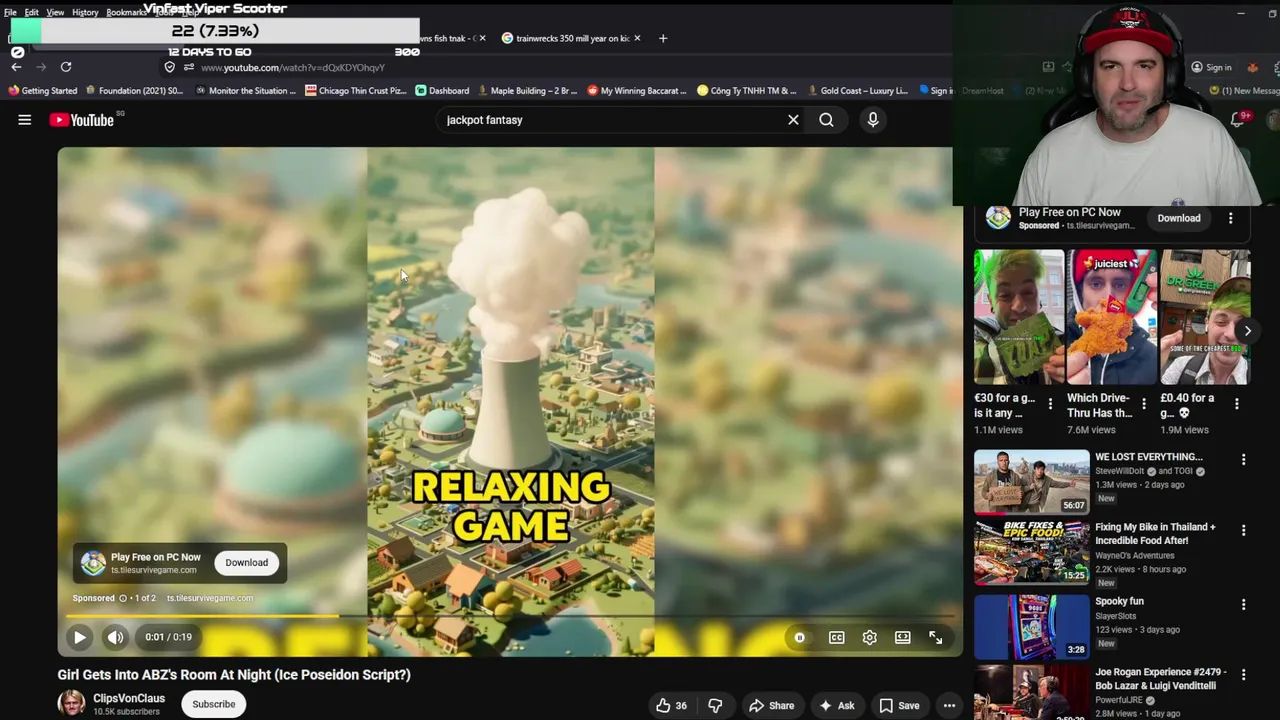Open more actions menu beside Save
1280x720 pixels.
coord(949,706)
